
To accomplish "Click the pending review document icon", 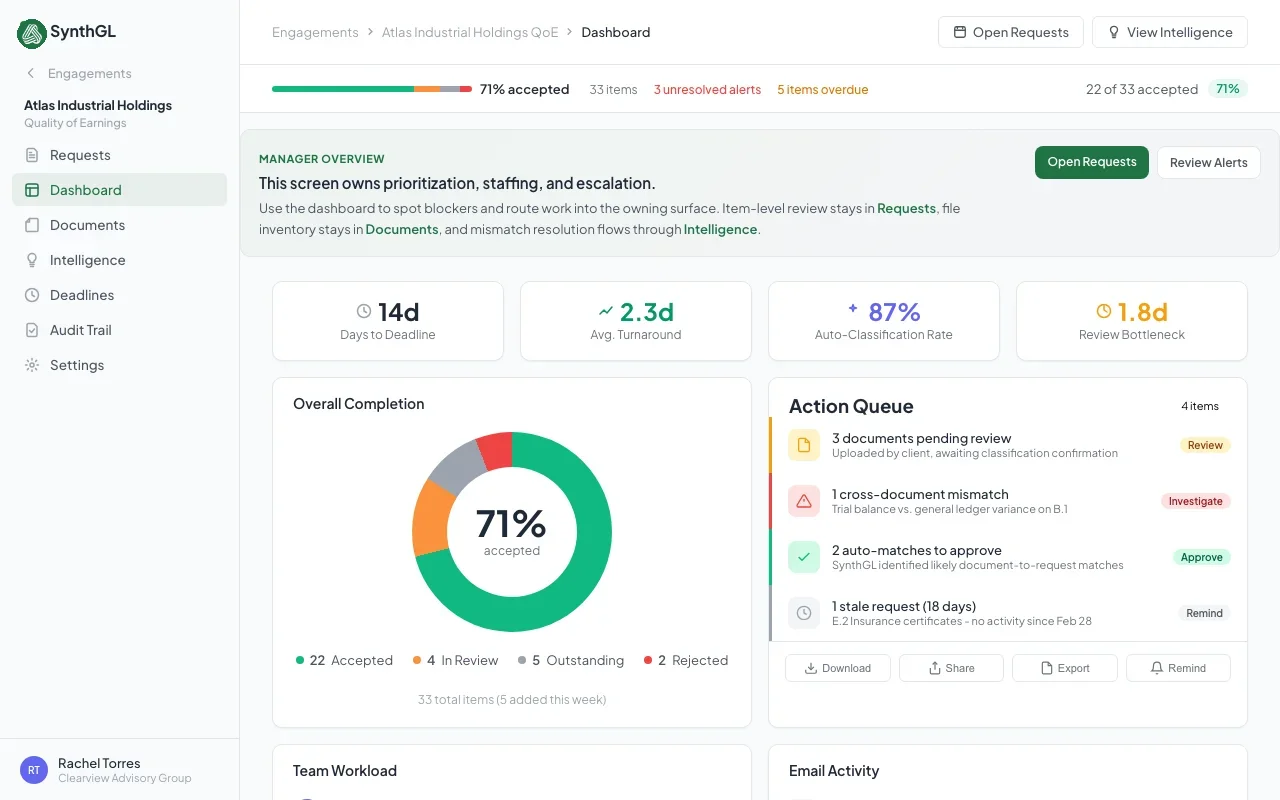I will (804, 445).
